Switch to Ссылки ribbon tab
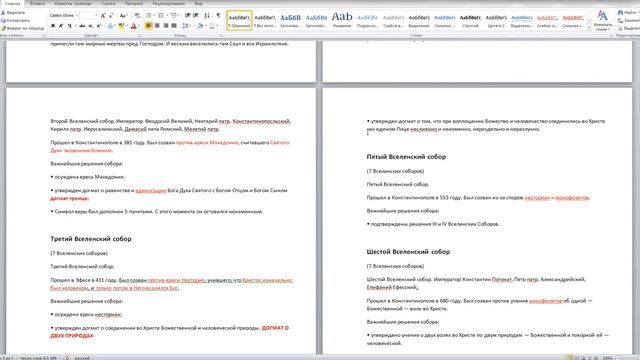The image size is (640, 360). (x=108, y=4)
